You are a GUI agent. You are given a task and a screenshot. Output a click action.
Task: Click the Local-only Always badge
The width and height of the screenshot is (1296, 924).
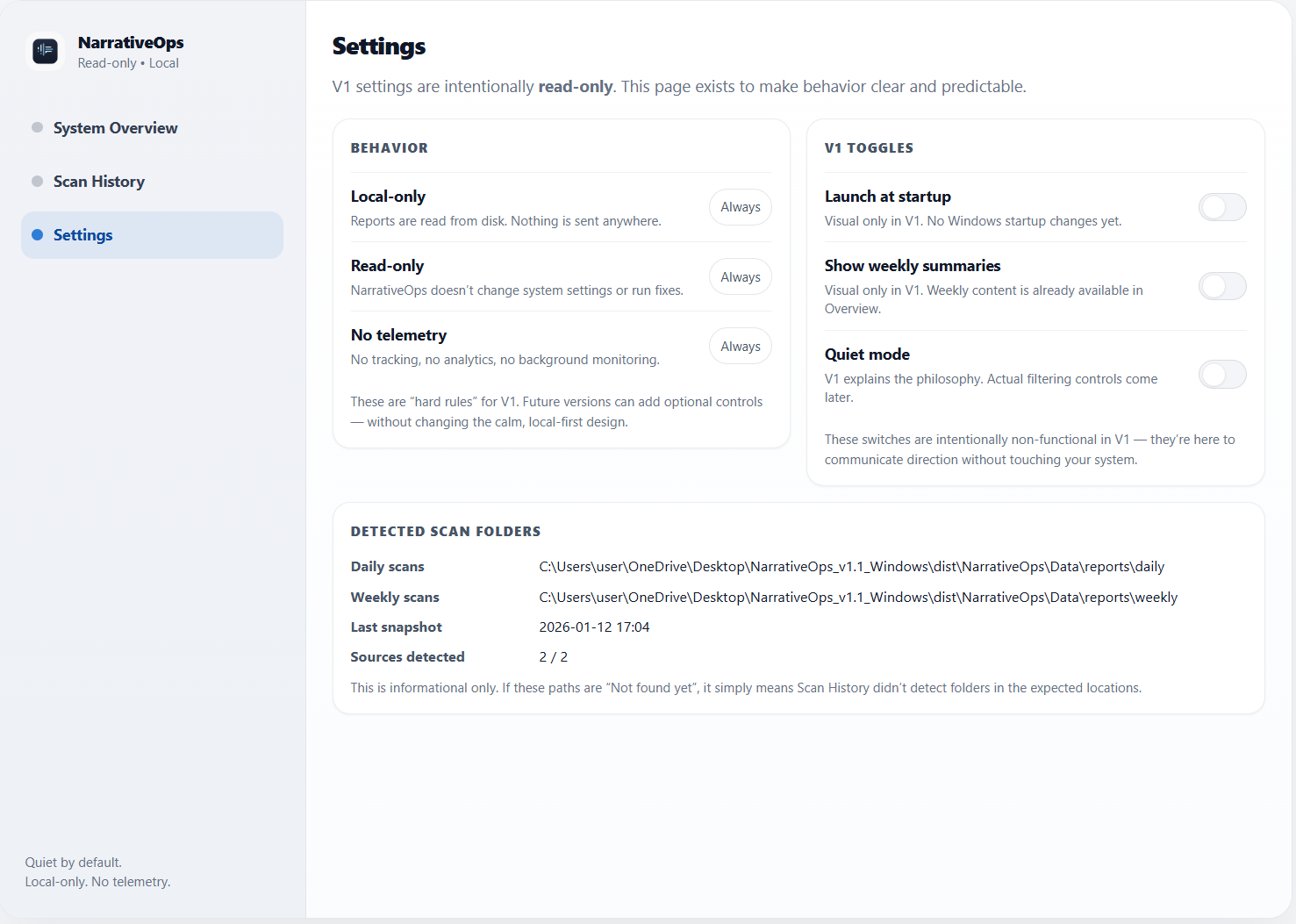[740, 207]
